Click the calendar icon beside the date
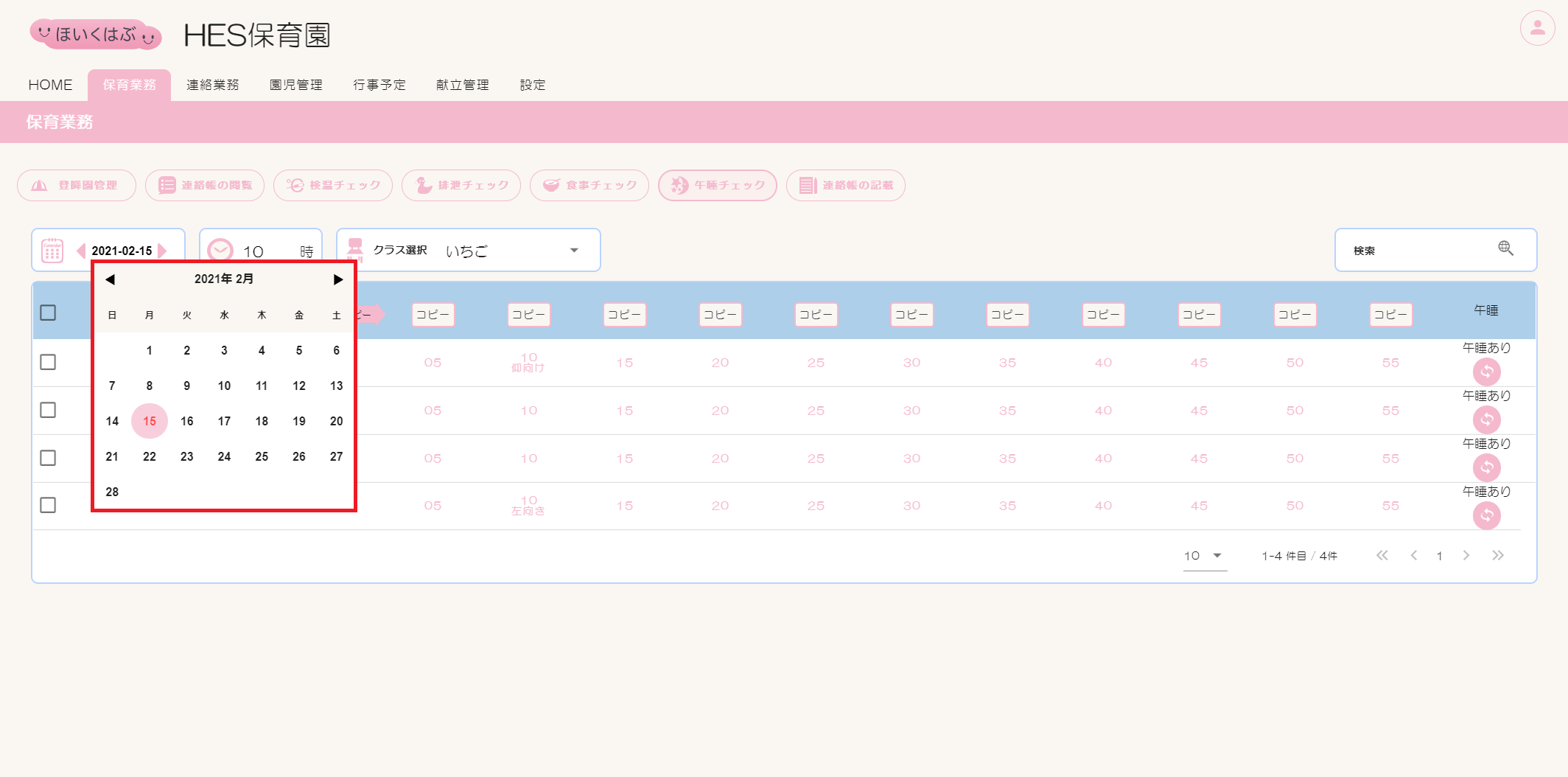The image size is (1568, 777). (x=52, y=251)
